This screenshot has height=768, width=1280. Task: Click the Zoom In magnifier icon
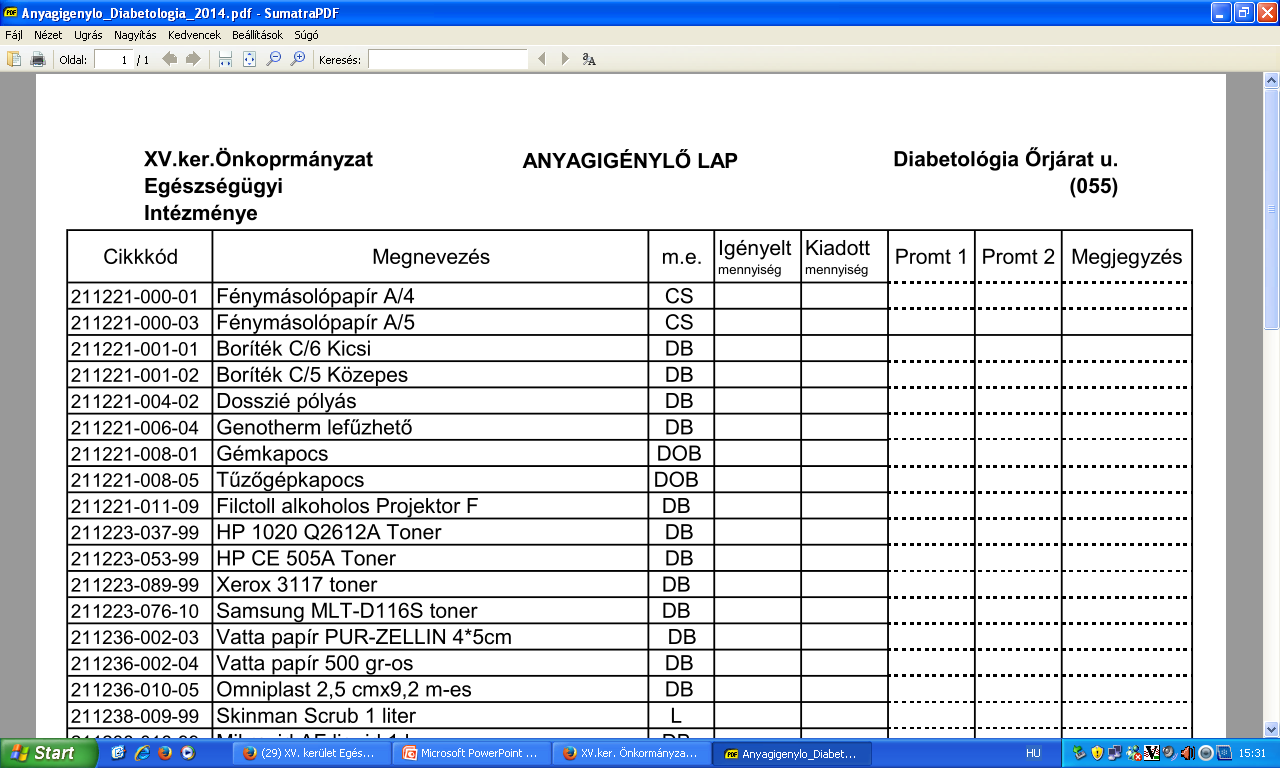[x=297, y=59]
